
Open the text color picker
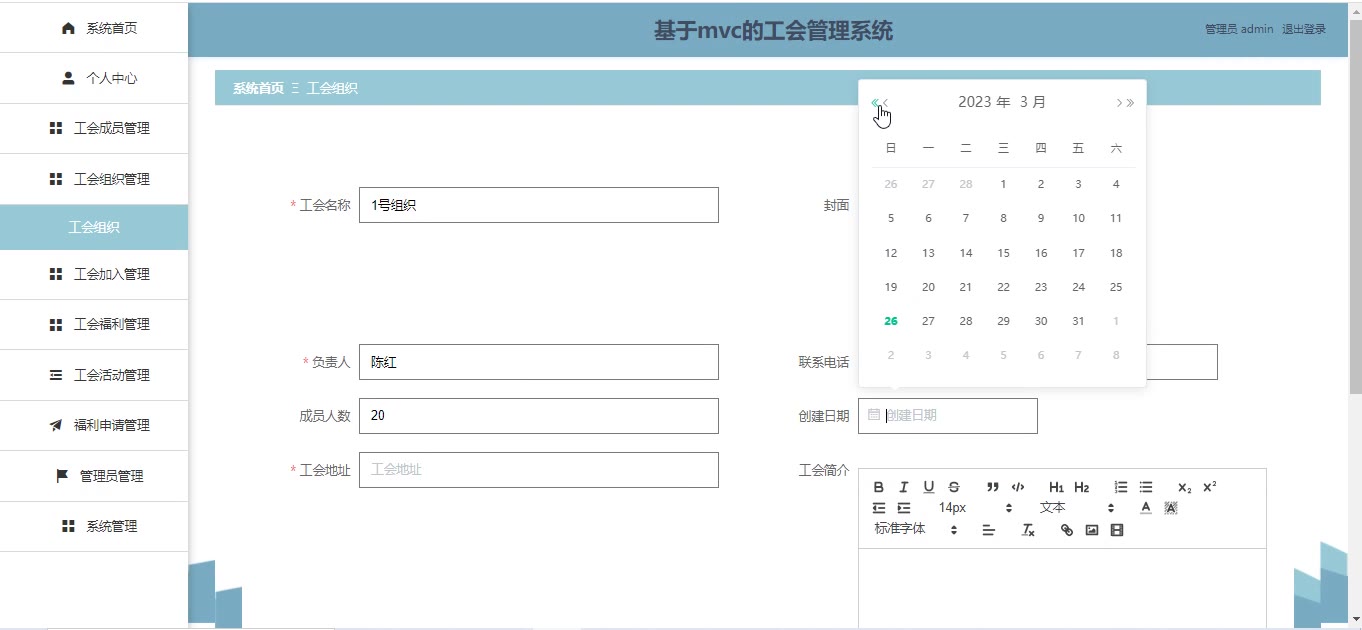coord(1146,508)
